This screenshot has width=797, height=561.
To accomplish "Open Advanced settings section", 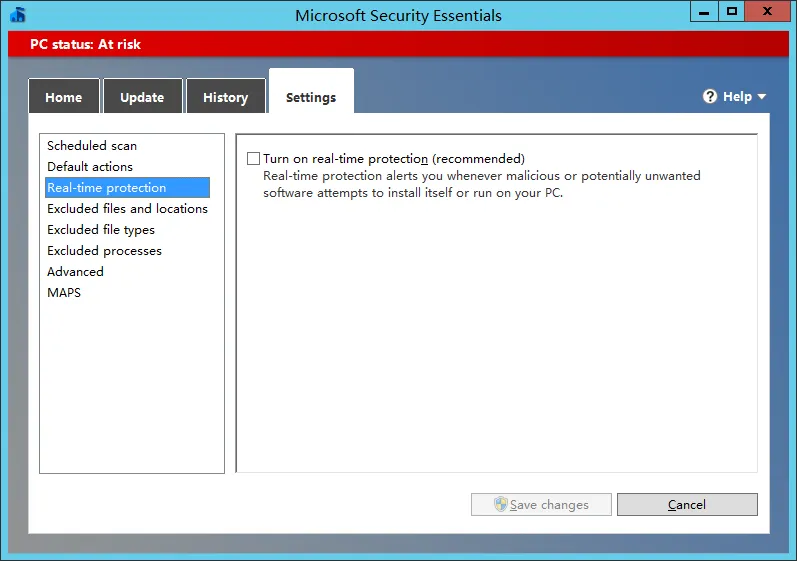I will click(x=127, y=271).
